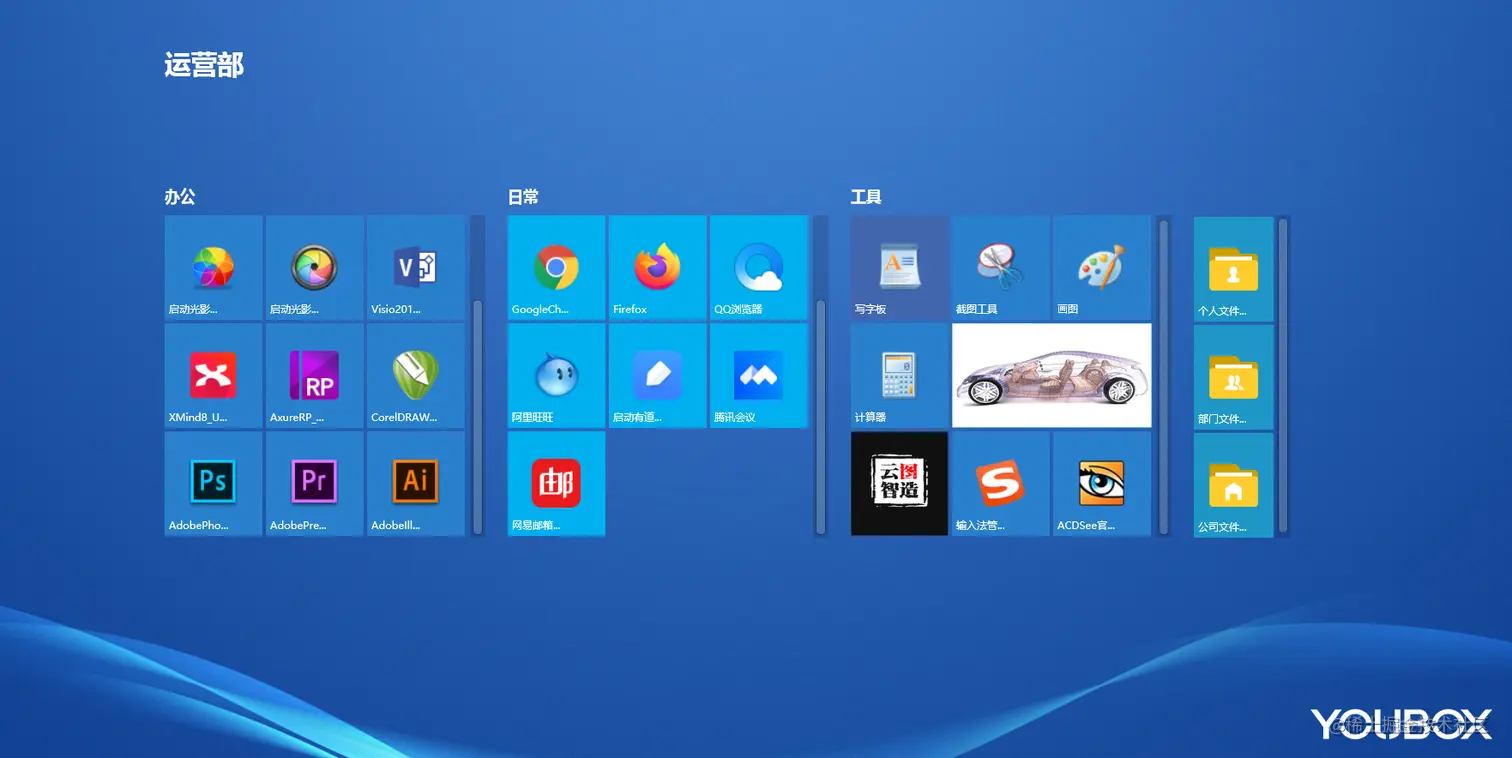The height and width of the screenshot is (758, 1512).
Task: Launch the Adobe Illustrator tile
Action: pyautogui.click(x=416, y=484)
